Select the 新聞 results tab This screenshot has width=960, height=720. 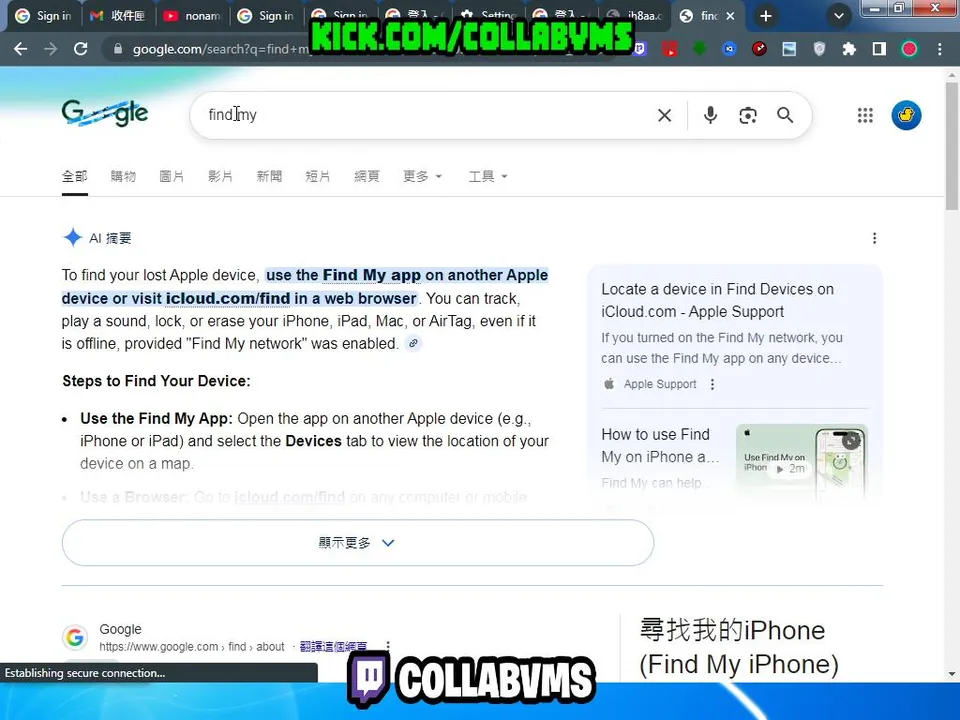click(x=269, y=176)
